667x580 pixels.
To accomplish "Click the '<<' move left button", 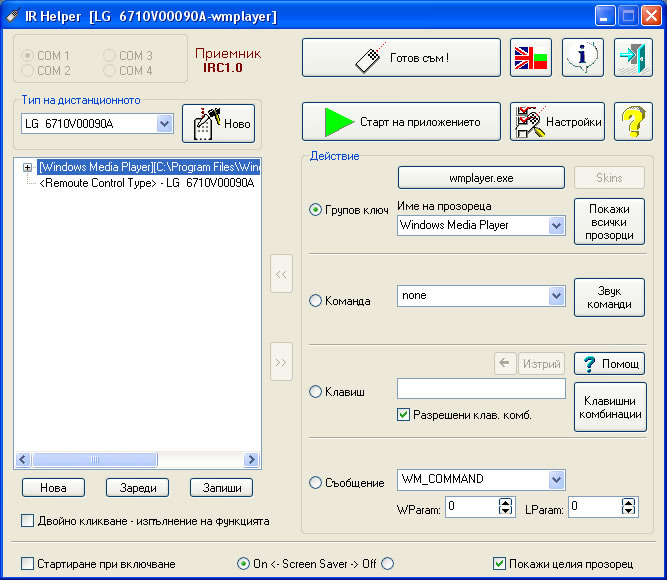I will coord(281,274).
